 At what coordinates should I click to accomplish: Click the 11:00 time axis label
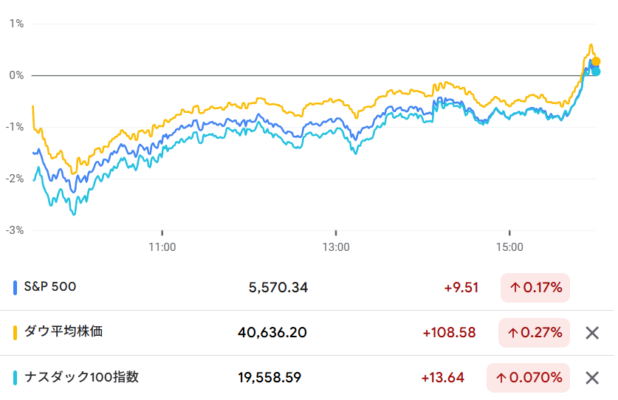[x=162, y=247]
